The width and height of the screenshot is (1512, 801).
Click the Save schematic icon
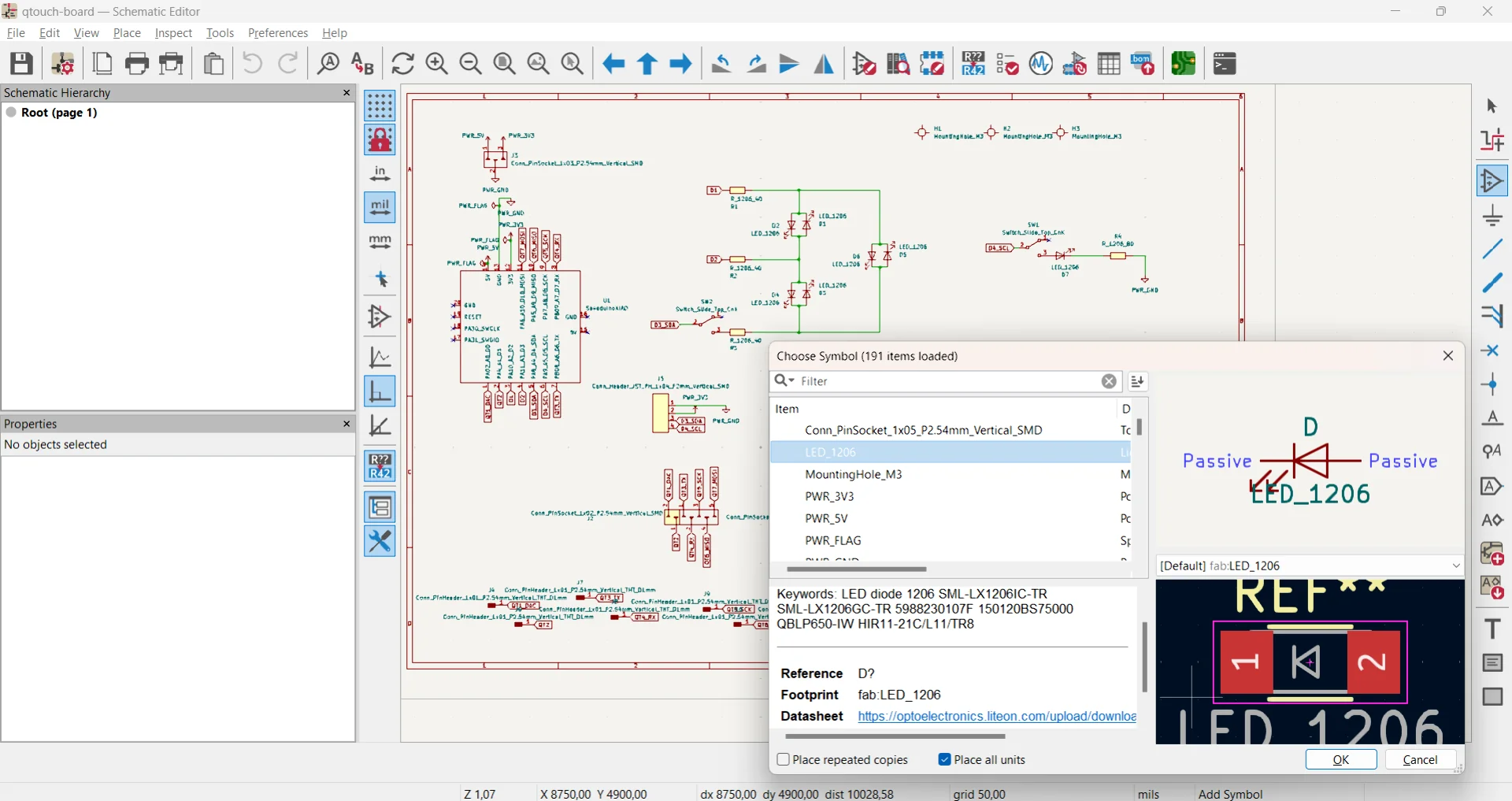coord(21,64)
